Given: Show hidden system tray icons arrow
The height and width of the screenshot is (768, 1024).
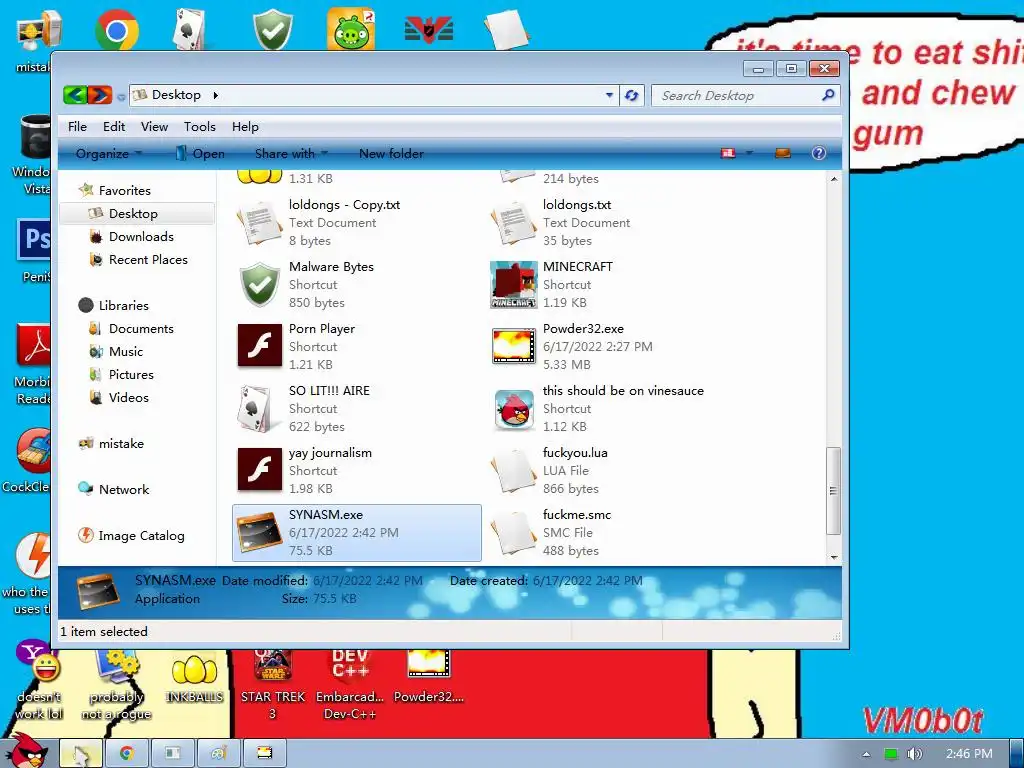Looking at the screenshot, I should coord(866,754).
